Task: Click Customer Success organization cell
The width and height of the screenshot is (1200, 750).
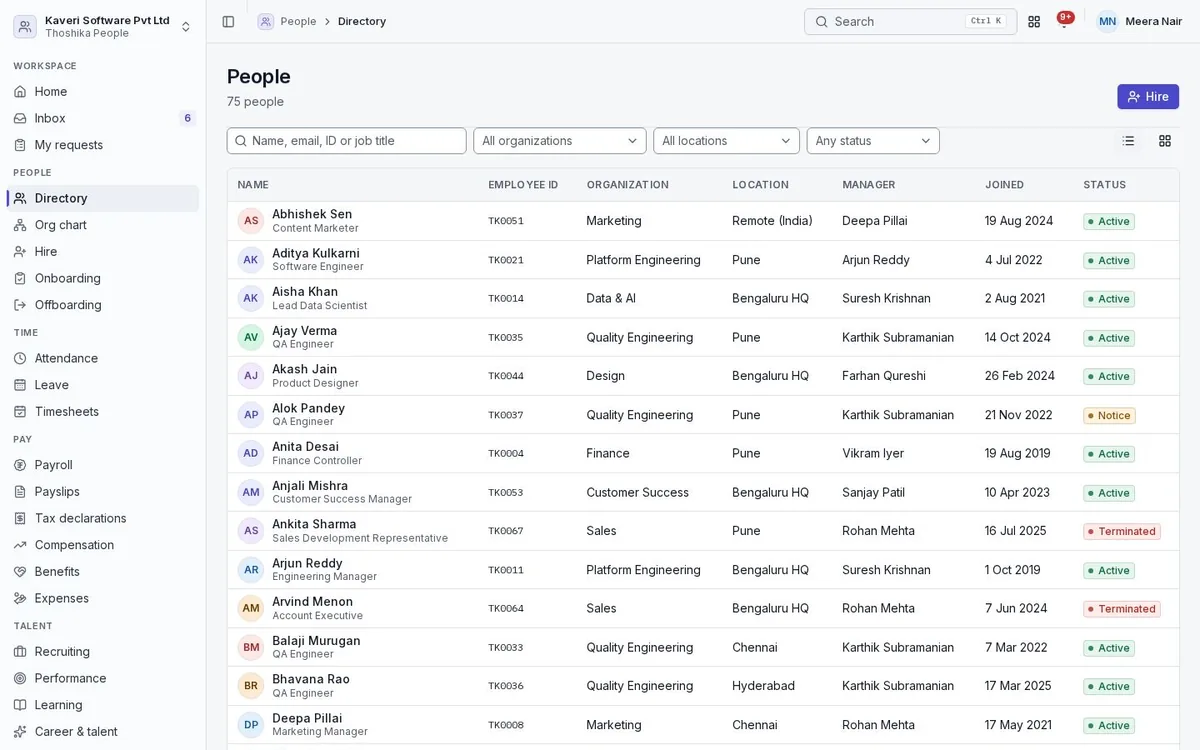Action: pos(637,492)
